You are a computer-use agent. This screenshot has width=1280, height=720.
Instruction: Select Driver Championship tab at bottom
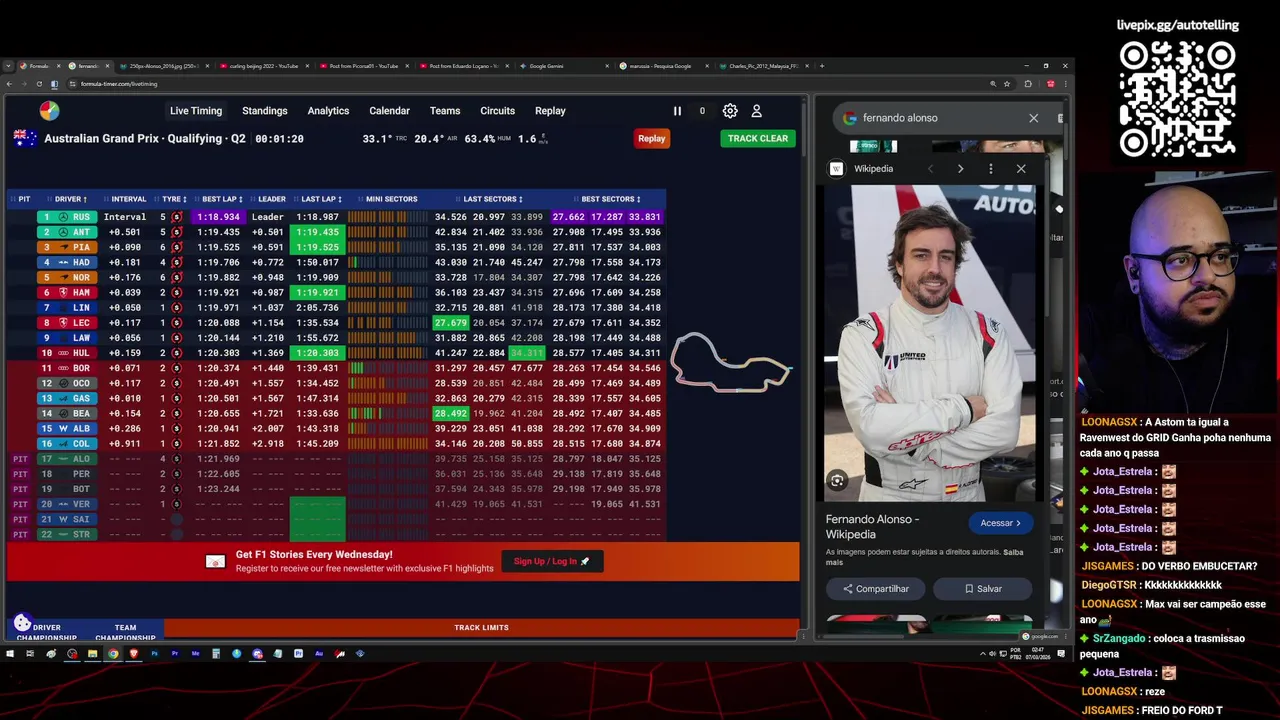point(46,632)
